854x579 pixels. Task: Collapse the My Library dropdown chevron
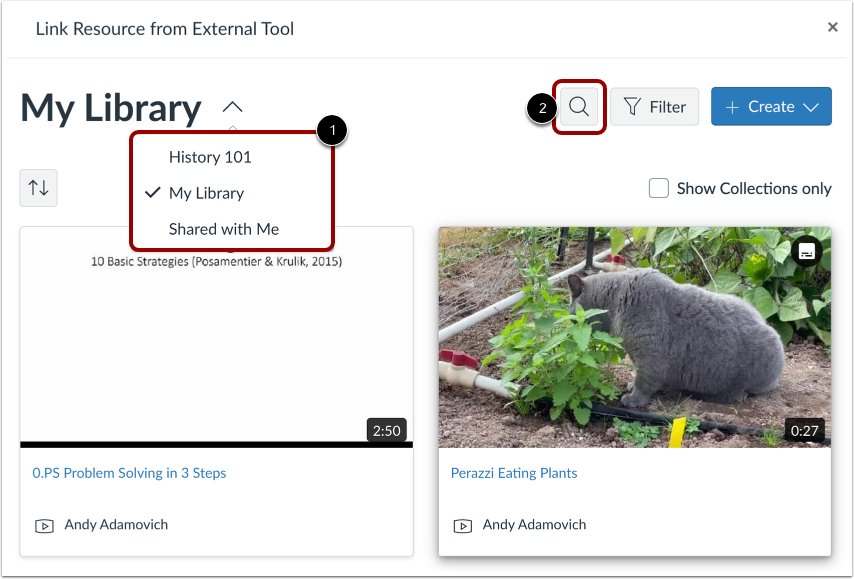click(232, 107)
